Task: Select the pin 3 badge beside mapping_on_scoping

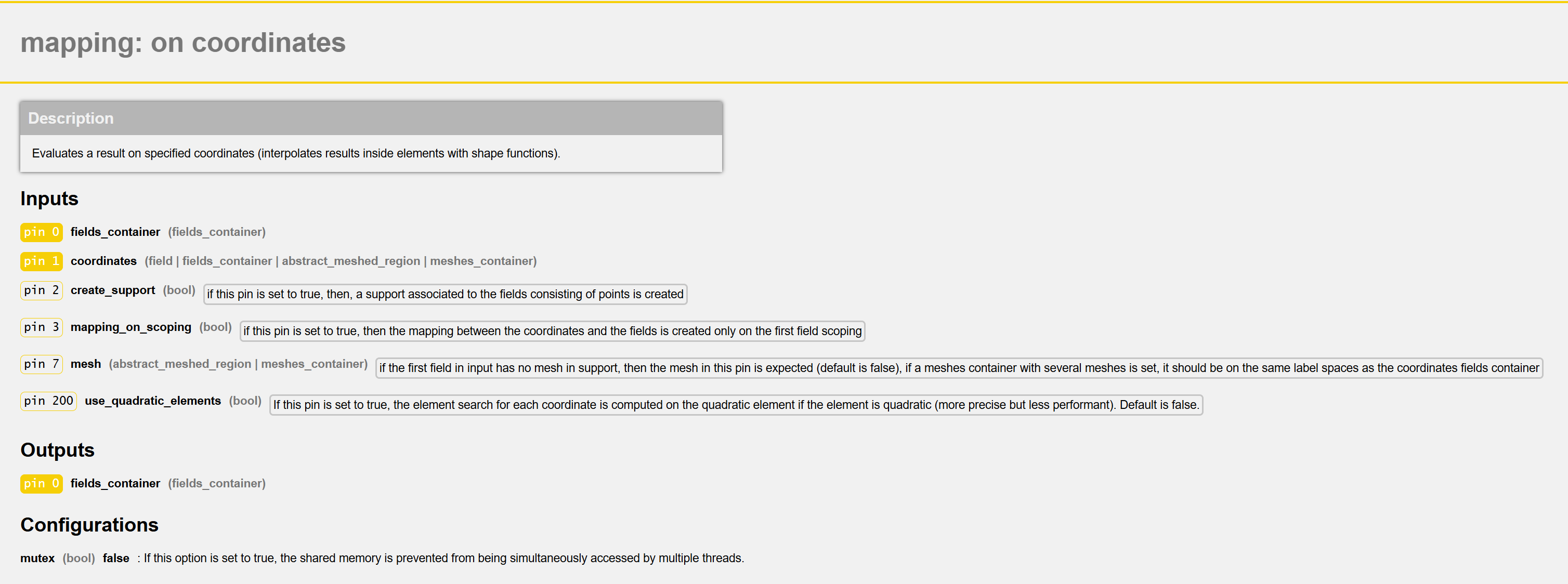Action: [42, 327]
